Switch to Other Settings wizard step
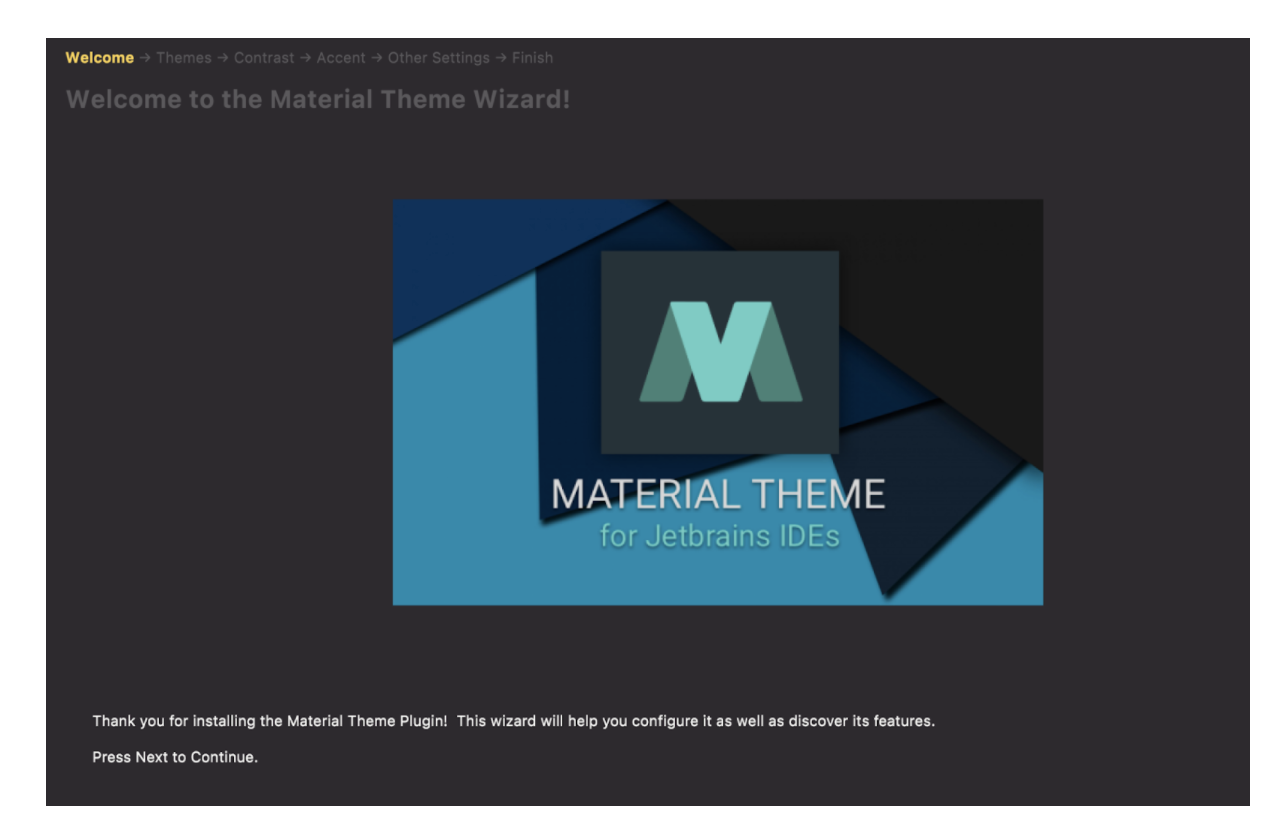The image size is (1282, 824). pos(439,58)
